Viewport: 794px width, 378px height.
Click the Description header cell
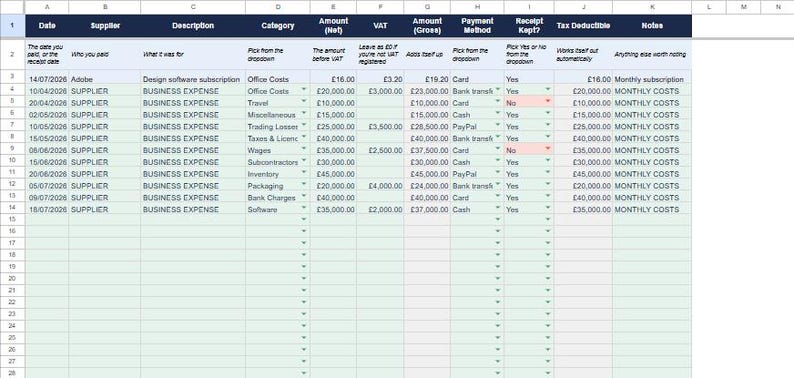[x=193, y=26]
